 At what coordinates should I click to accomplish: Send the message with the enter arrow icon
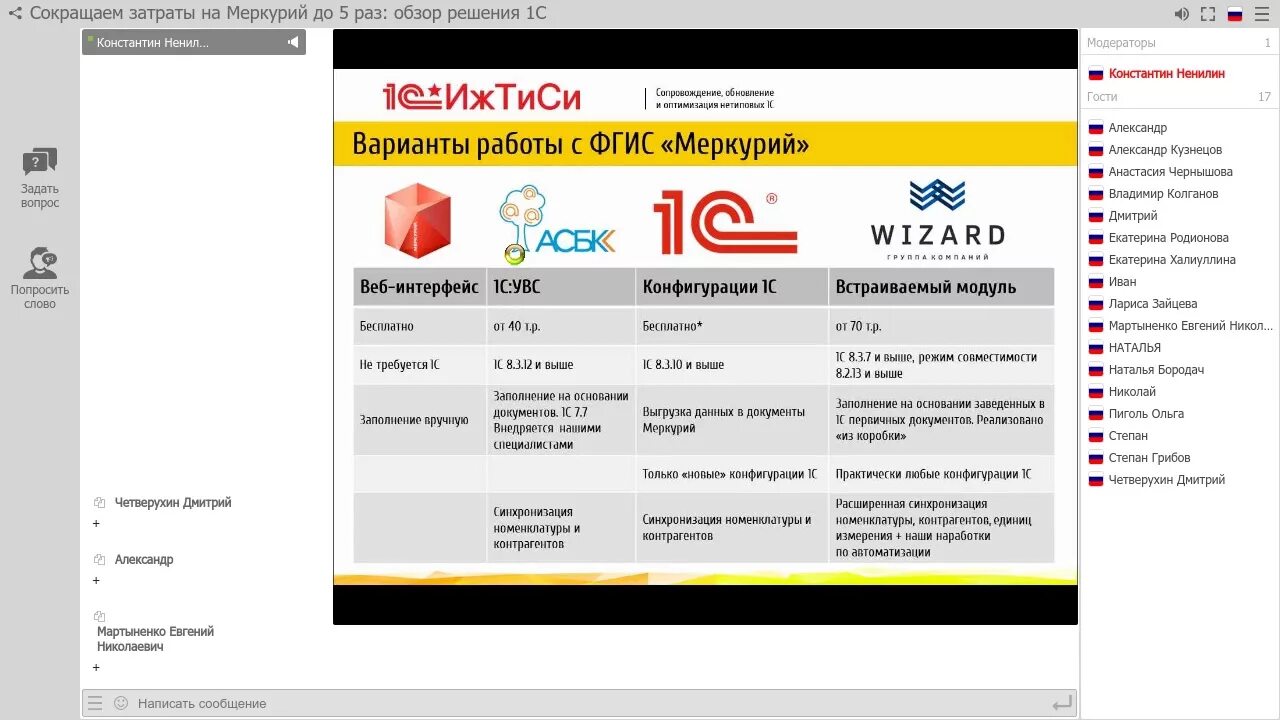1062,704
